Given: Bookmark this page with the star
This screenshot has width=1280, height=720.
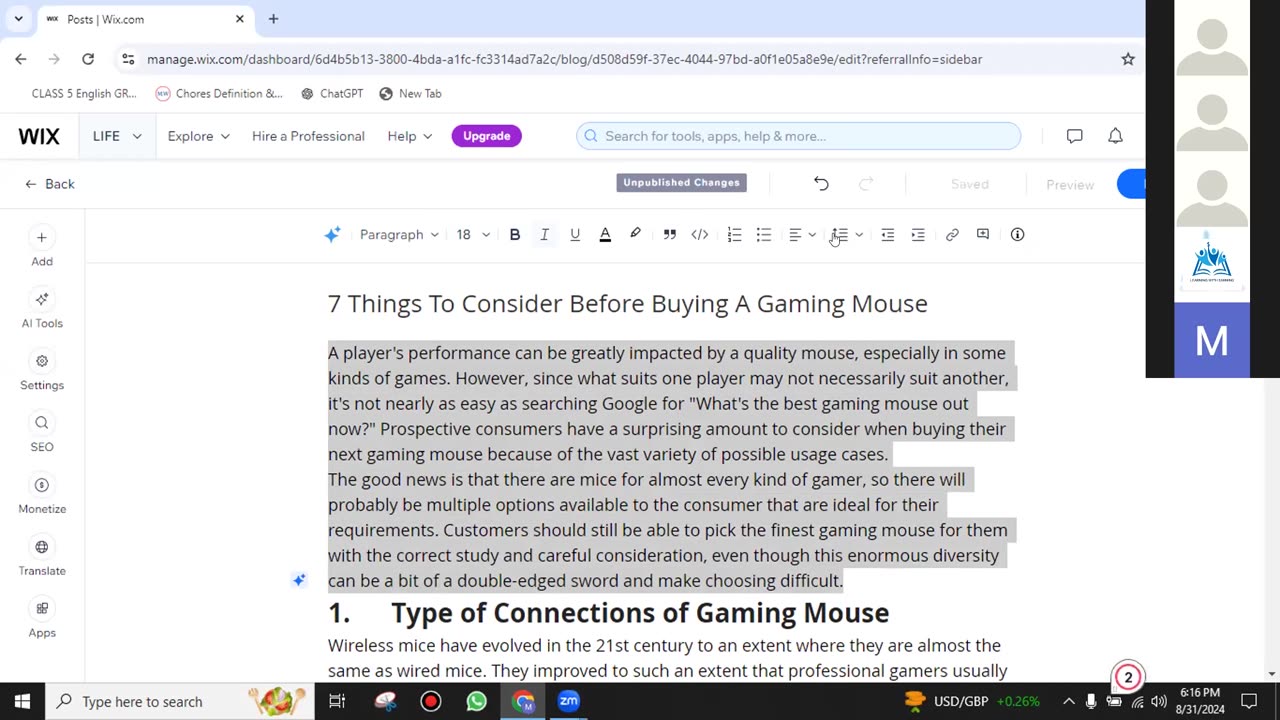Looking at the screenshot, I should pyautogui.click(x=1128, y=59).
